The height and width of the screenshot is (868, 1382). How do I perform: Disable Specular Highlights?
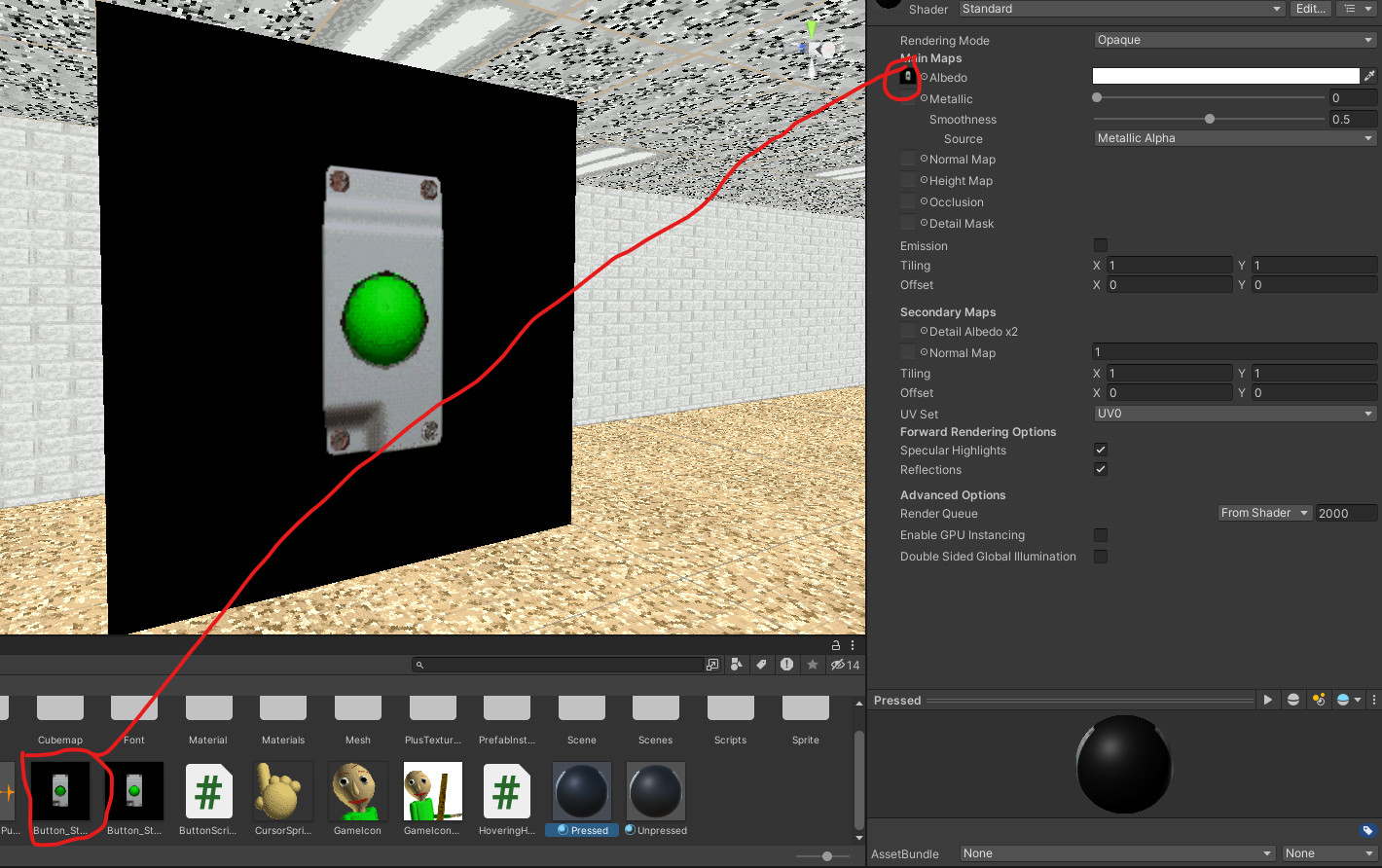click(1101, 450)
